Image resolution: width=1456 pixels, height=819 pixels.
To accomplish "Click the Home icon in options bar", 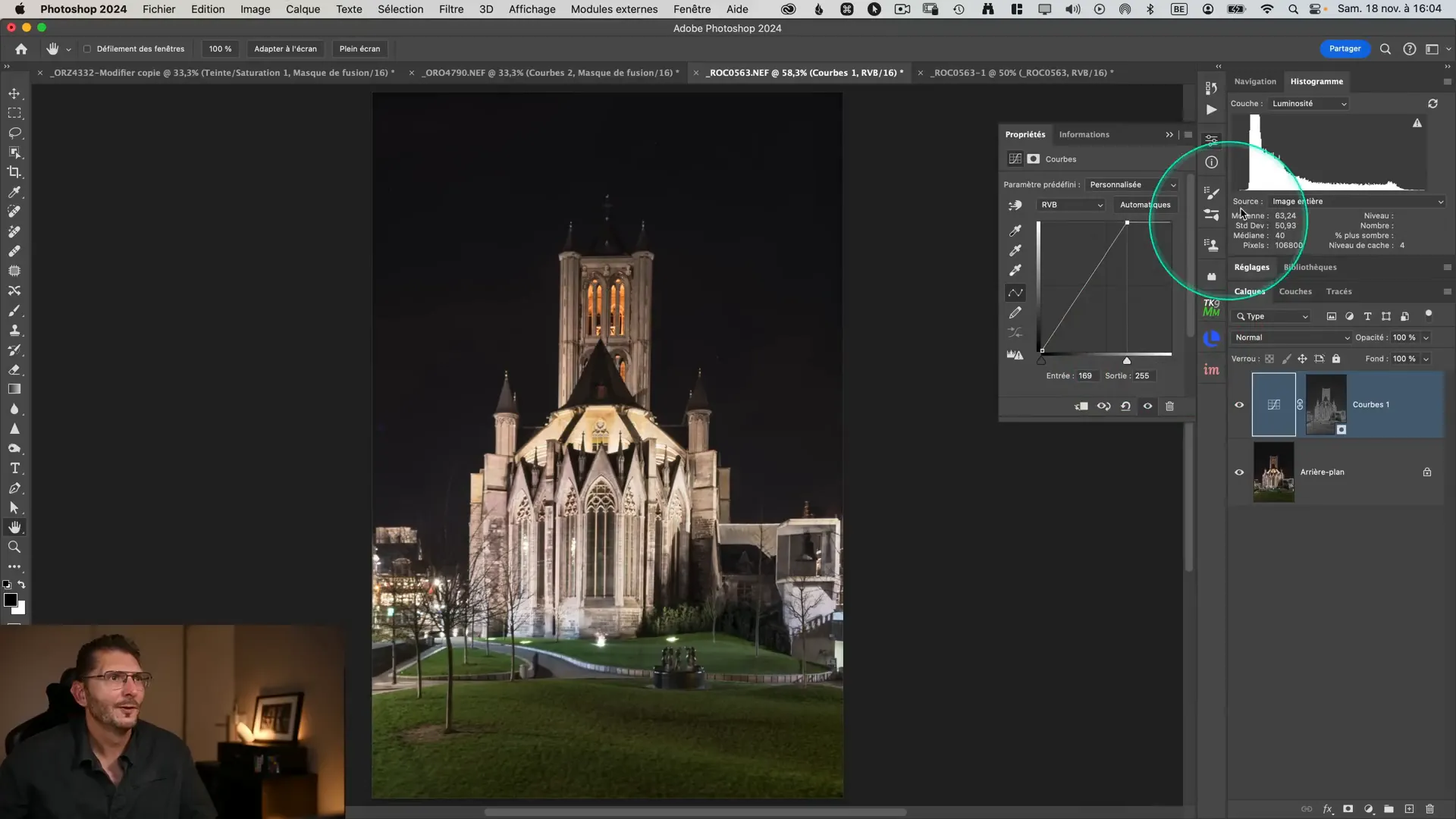I will 21,49.
